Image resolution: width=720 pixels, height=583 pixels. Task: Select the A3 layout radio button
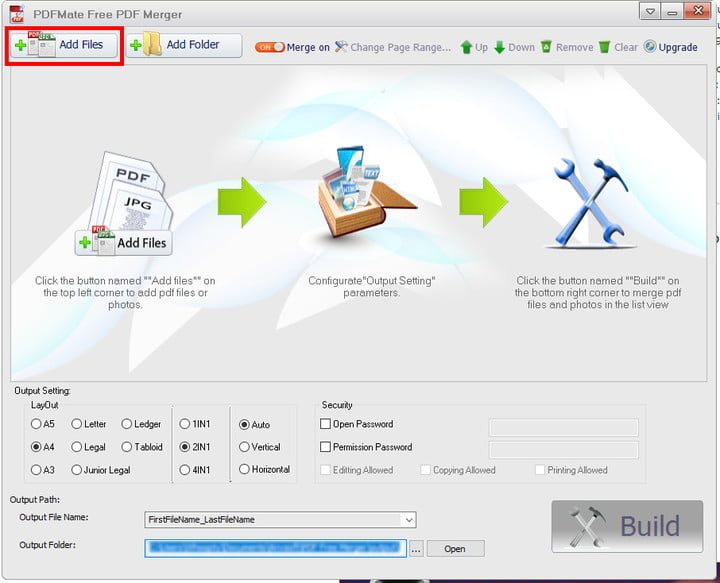click(37, 470)
